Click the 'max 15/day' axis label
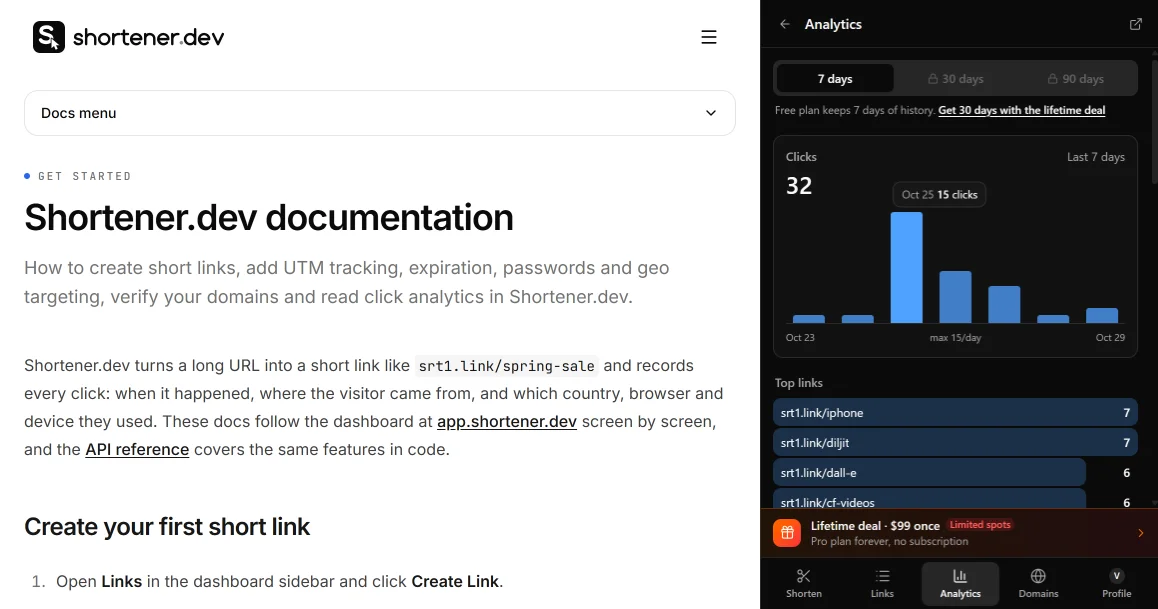Screen dimensions: 1158x609 pyautogui.click(x=955, y=337)
